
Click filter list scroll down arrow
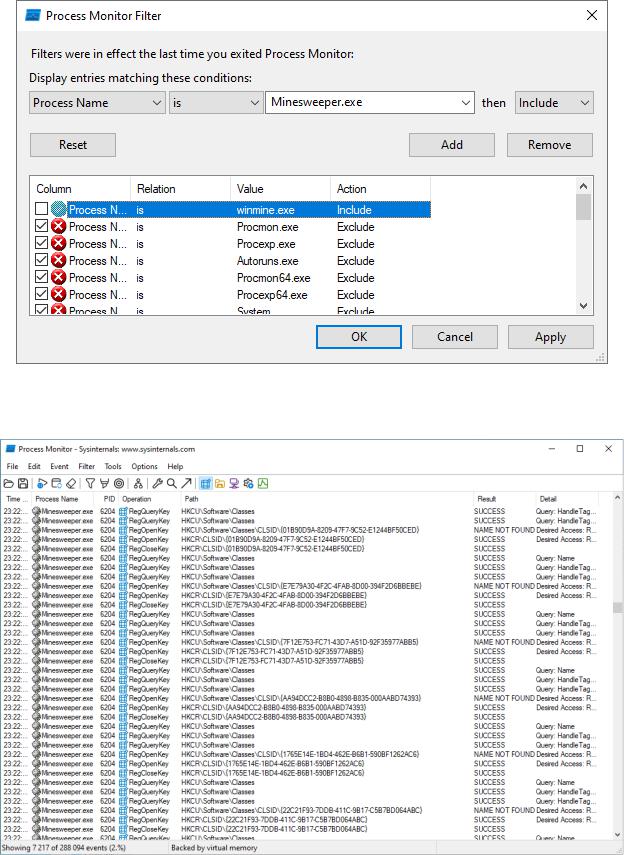pyautogui.click(x=583, y=305)
